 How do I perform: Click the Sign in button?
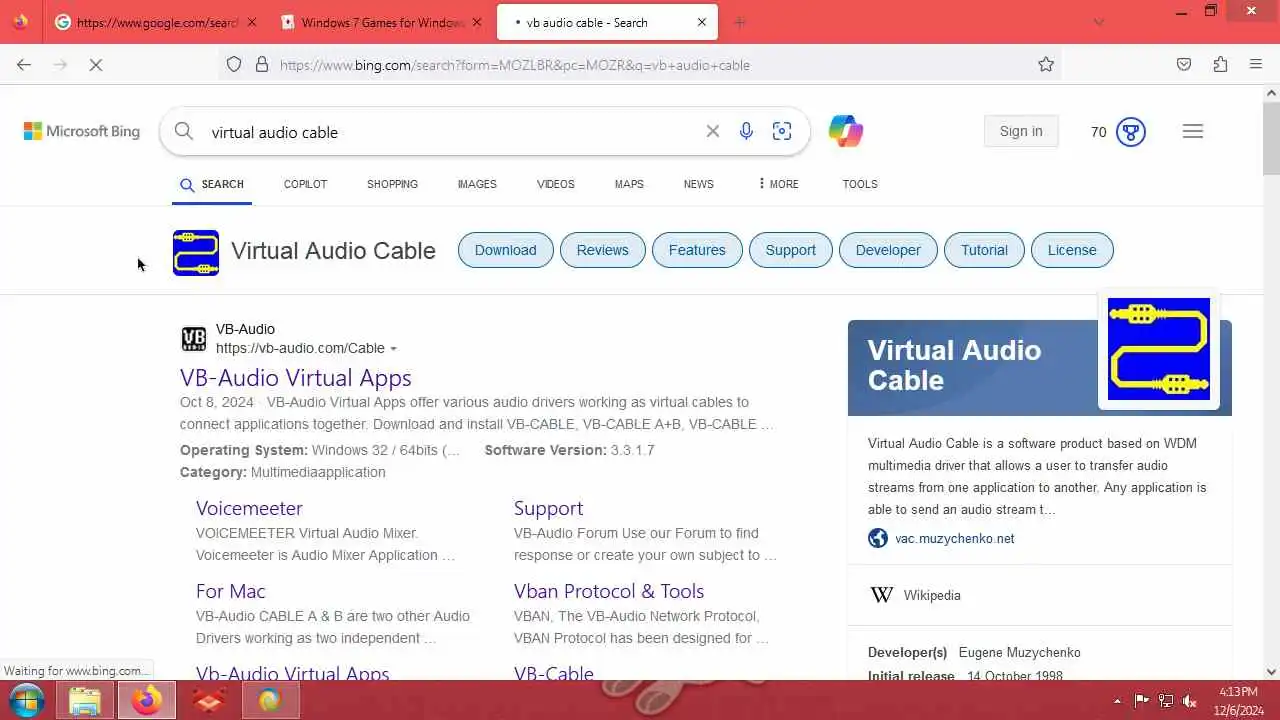(1021, 131)
